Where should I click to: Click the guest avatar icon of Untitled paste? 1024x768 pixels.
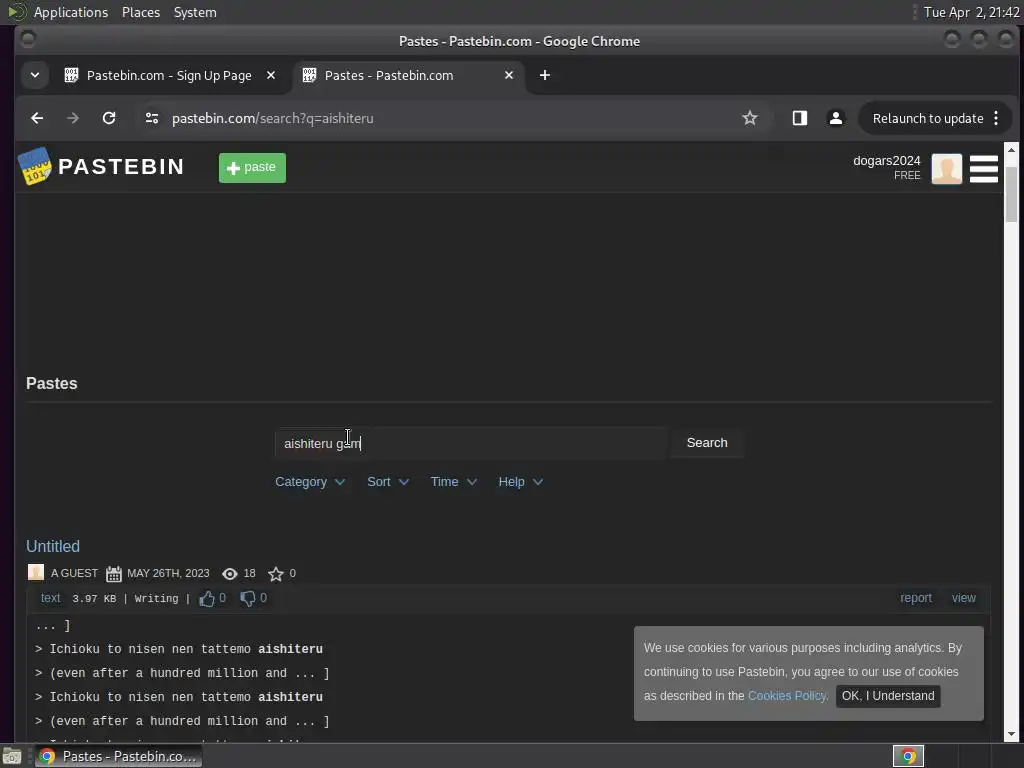(x=36, y=573)
